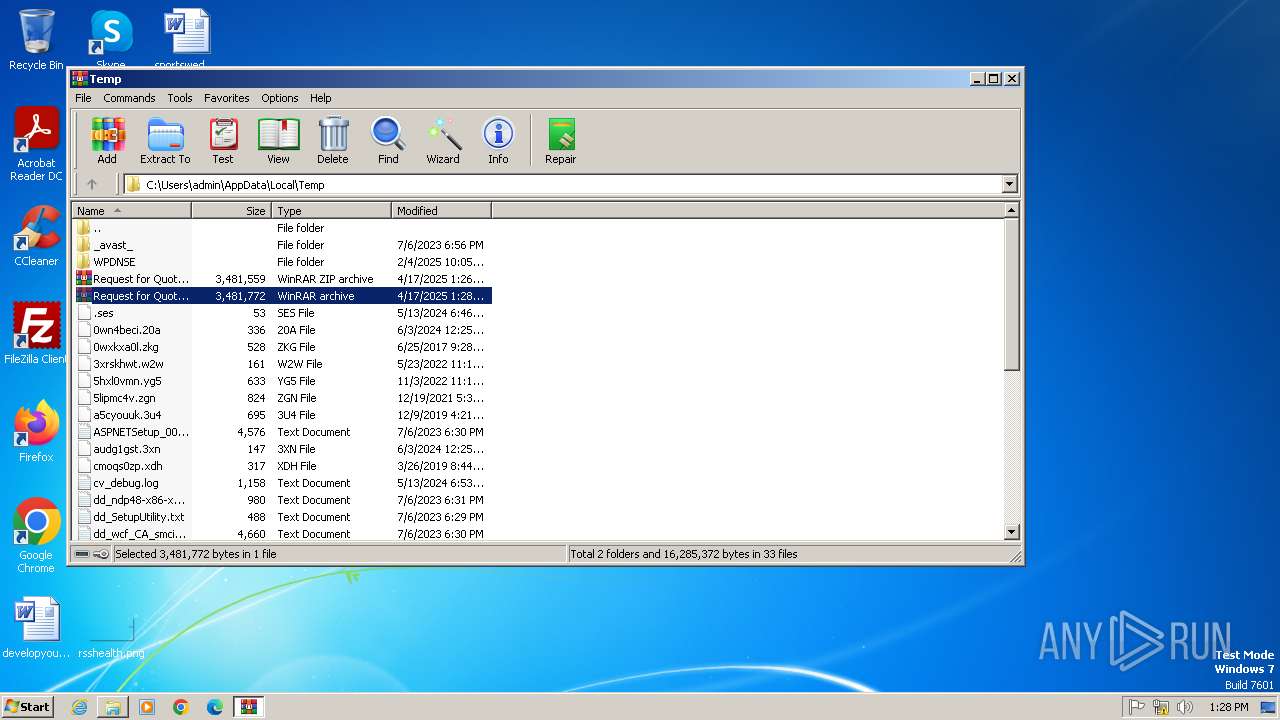Select file 0wxkxa0l.zkg
The image size is (1280, 720).
click(282, 347)
